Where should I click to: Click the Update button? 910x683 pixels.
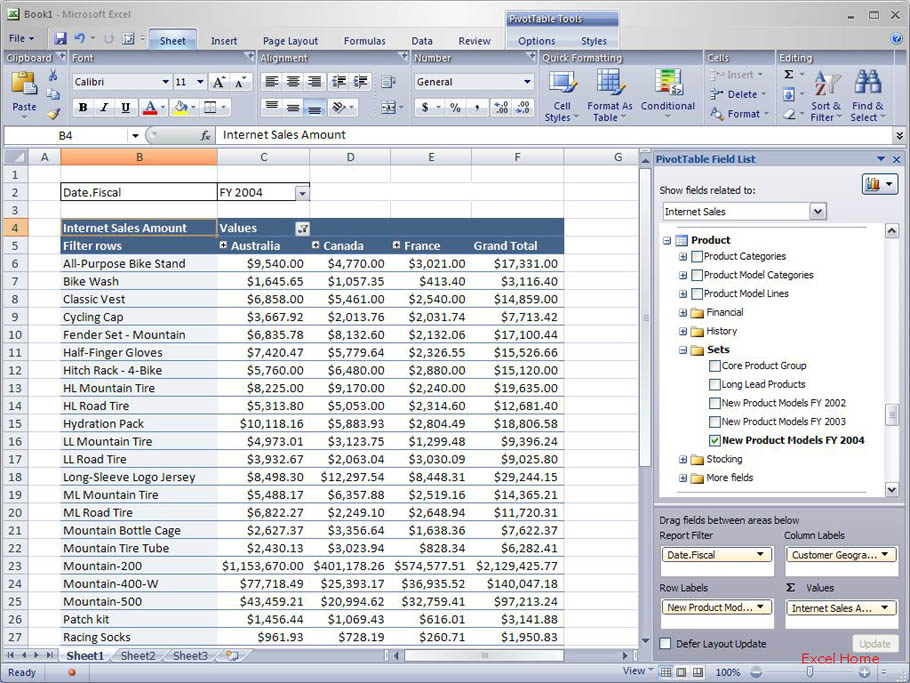tap(875, 644)
